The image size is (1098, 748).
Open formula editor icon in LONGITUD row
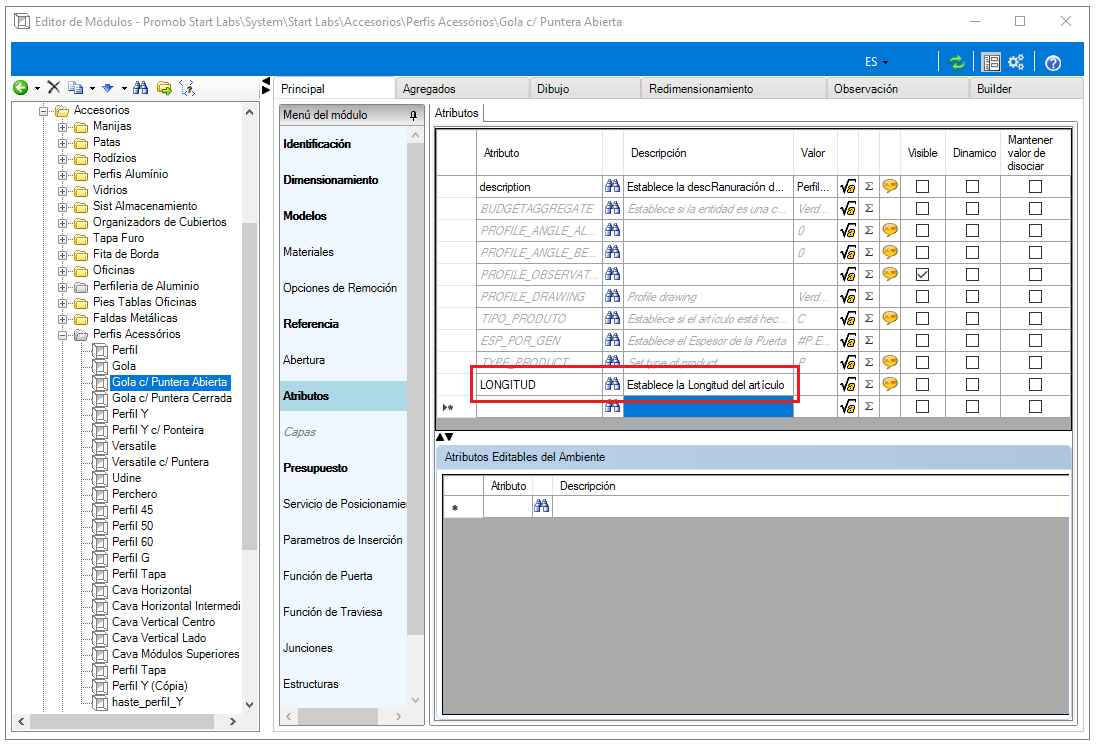848,385
